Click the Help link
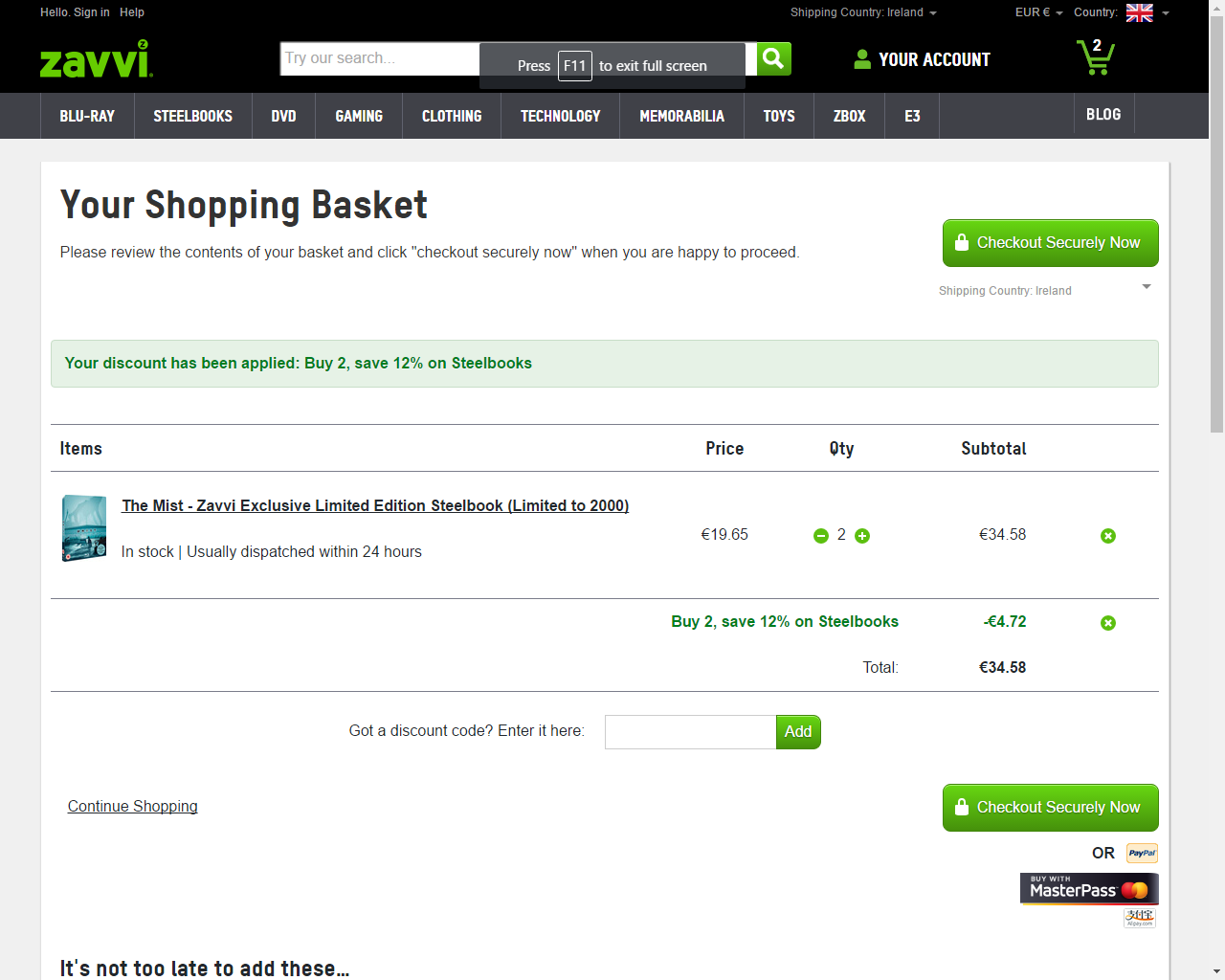 [x=132, y=12]
